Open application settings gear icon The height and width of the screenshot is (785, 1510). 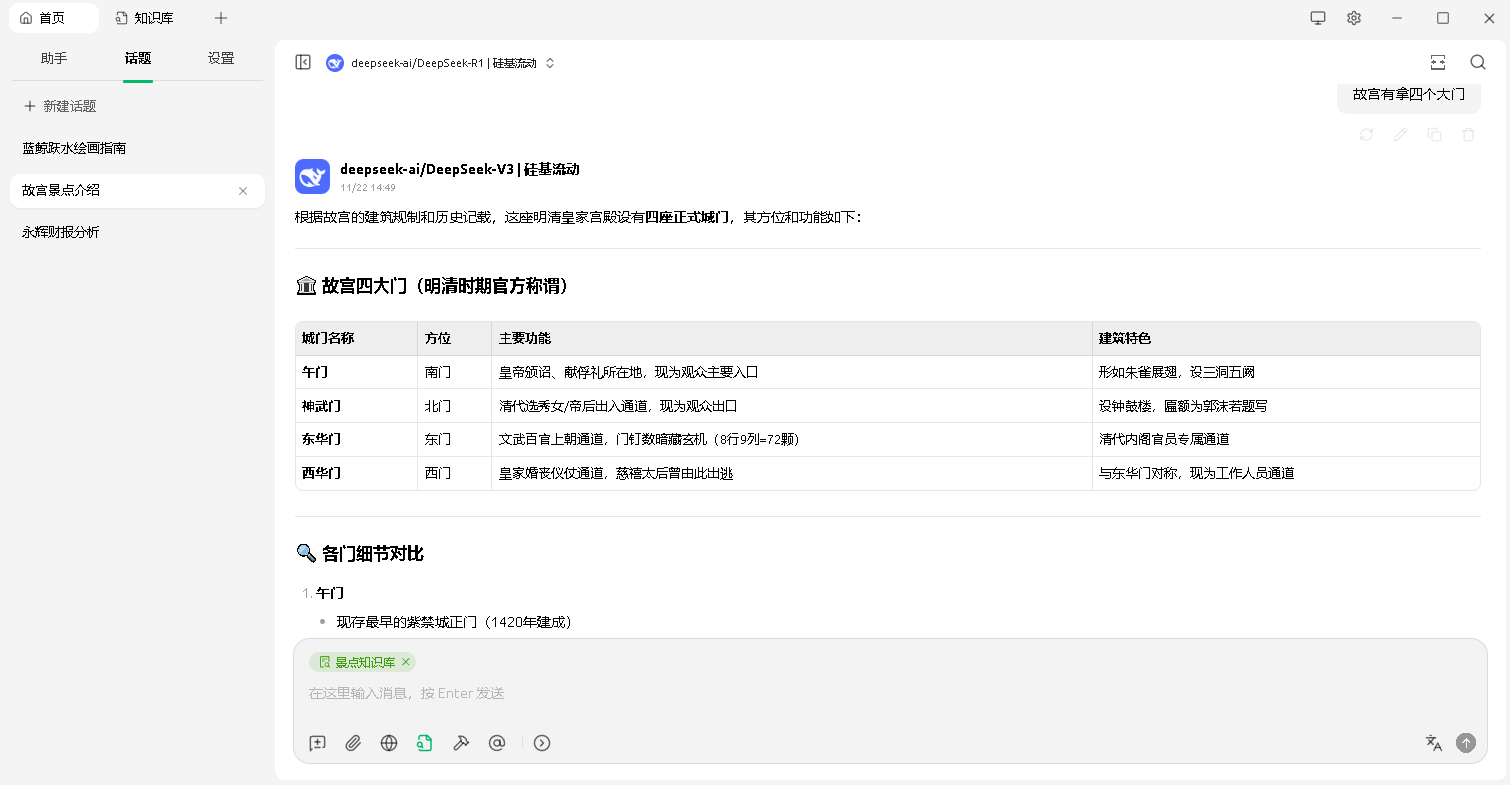1354,18
